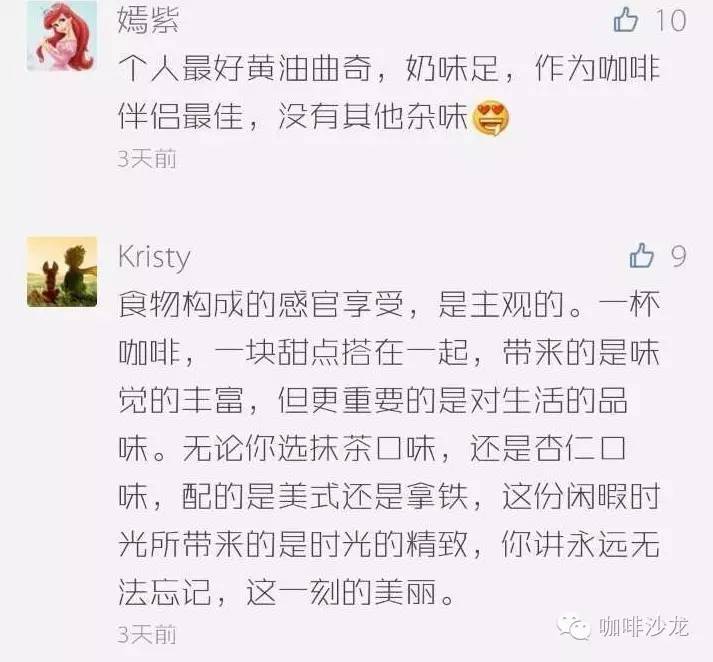
Task: Click the 3天前 timestamp under 嫣紫's comment
Action: [x=147, y=159]
